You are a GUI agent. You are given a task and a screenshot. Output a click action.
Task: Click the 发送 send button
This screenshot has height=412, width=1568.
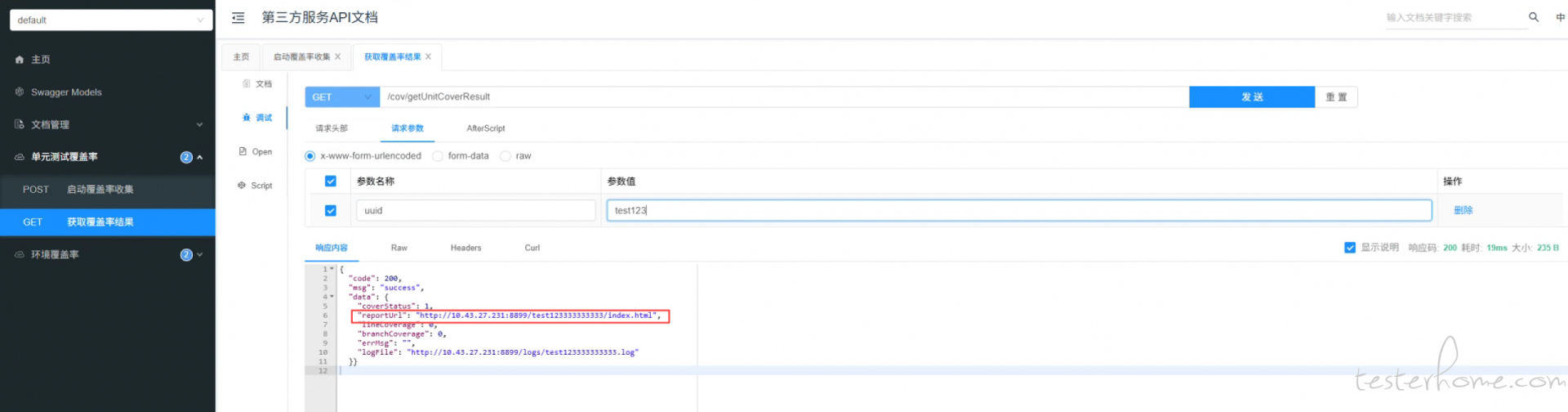1251,97
